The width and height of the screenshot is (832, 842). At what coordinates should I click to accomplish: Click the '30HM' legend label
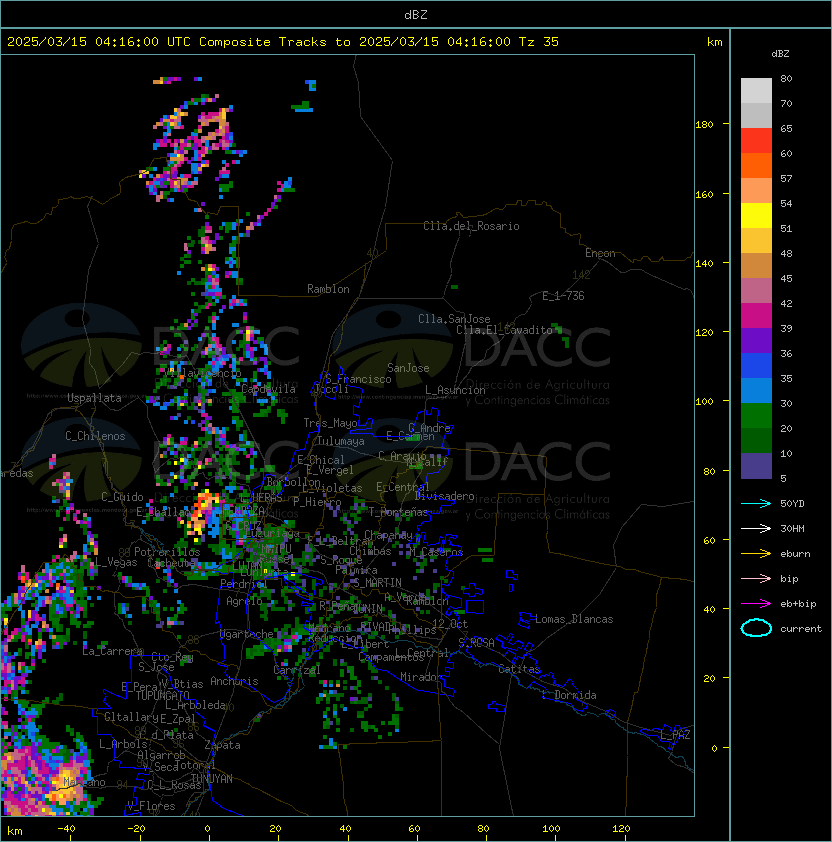pos(792,528)
